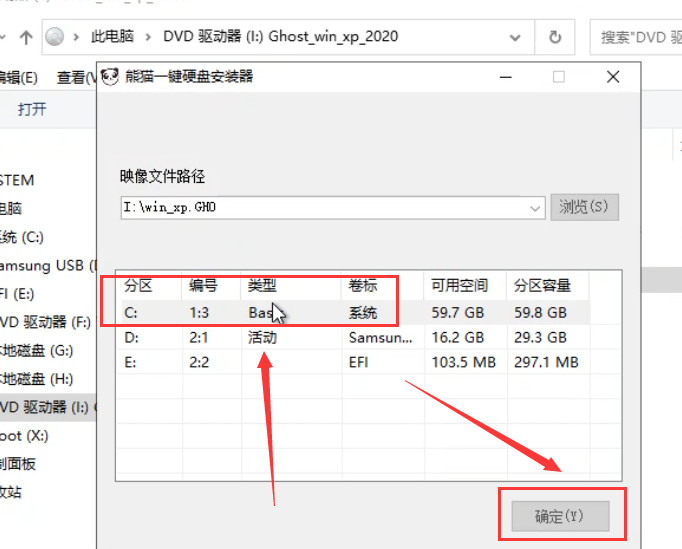Click the 16.2 GB free space cell
682x549 pixels.
[x=458, y=338]
